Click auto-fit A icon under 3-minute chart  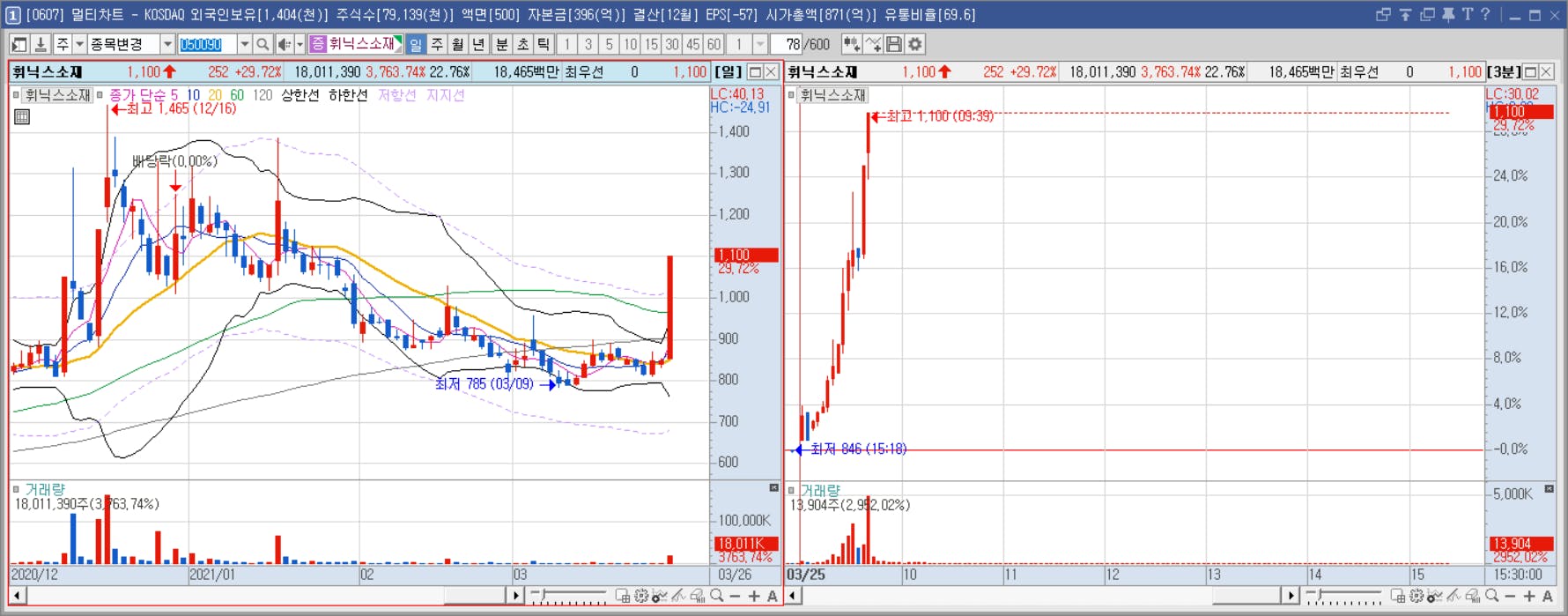[1548, 597]
